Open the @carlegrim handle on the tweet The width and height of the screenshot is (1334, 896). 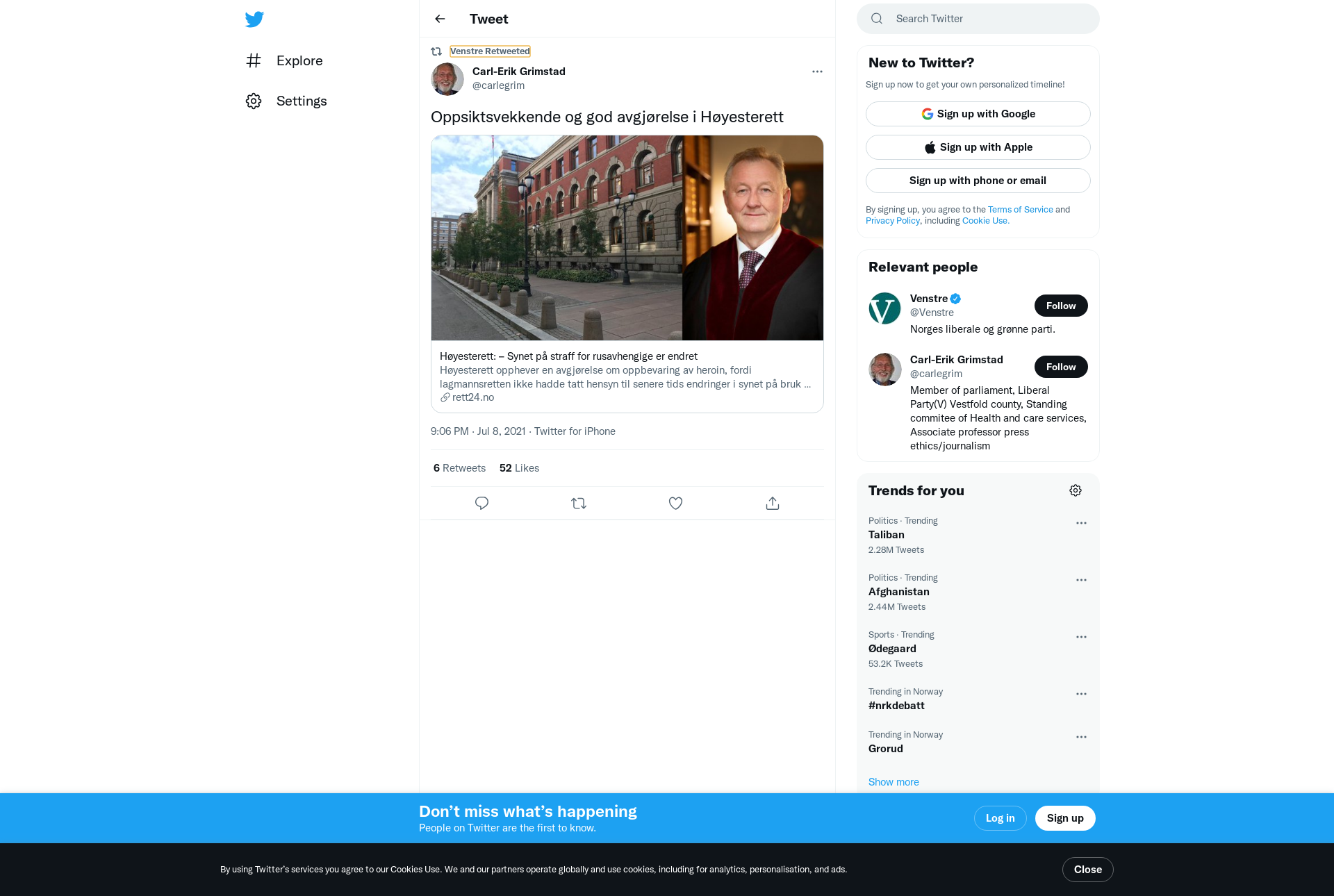click(x=498, y=85)
